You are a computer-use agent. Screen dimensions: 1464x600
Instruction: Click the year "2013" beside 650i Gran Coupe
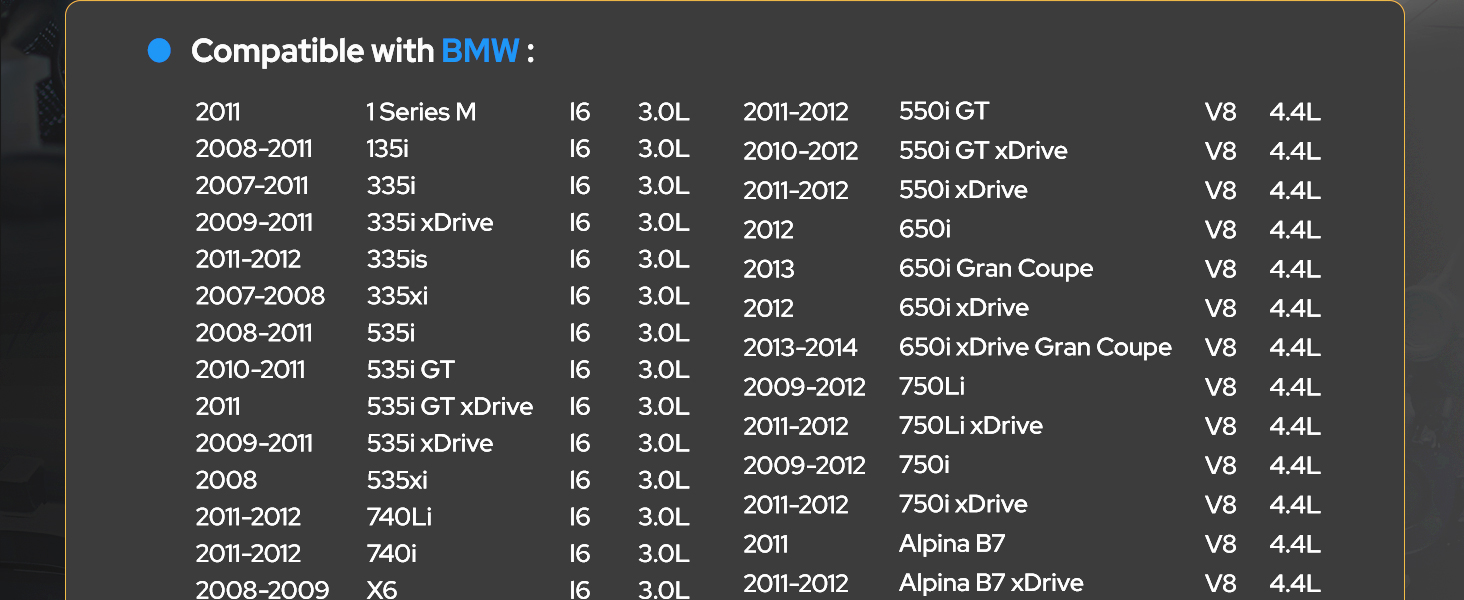click(769, 269)
